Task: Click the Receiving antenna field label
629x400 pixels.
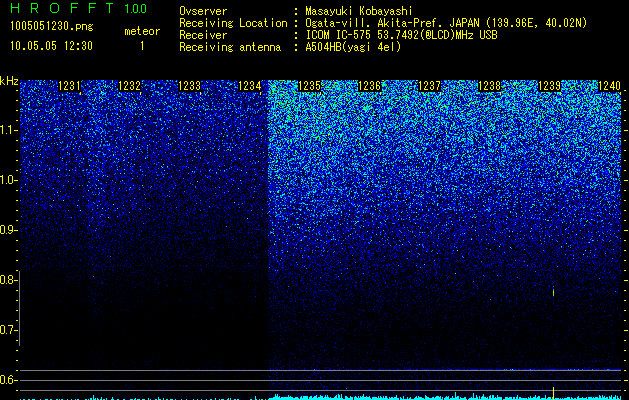Action: pos(230,47)
